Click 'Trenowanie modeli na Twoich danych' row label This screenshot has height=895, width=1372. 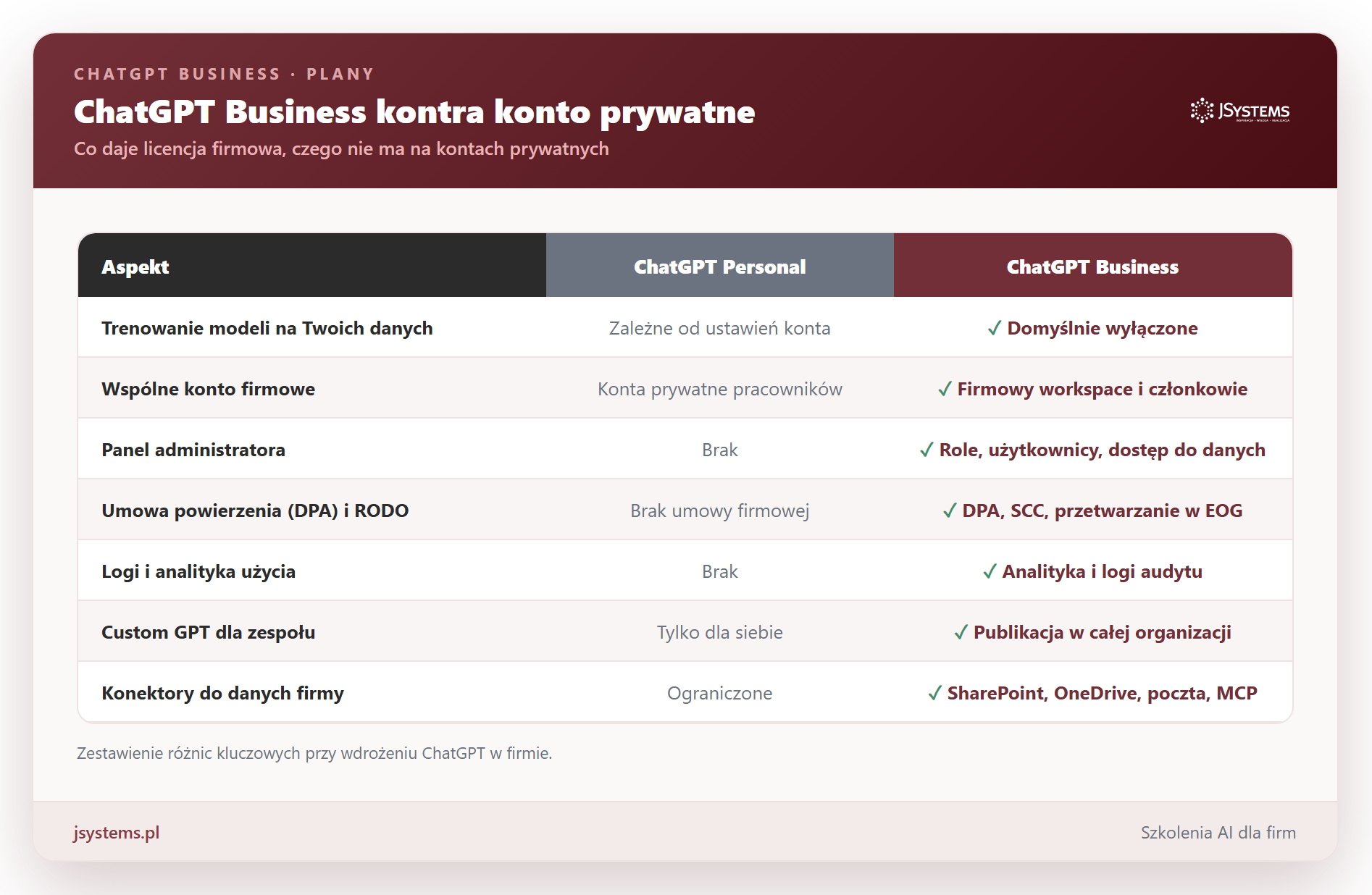[x=267, y=328]
